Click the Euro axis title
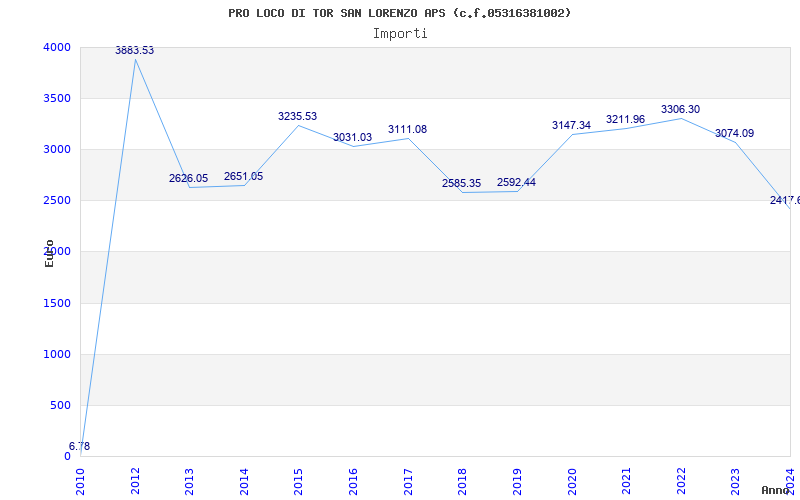The height and width of the screenshot is (500, 800). pyautogui.click(x=49, y=253)
